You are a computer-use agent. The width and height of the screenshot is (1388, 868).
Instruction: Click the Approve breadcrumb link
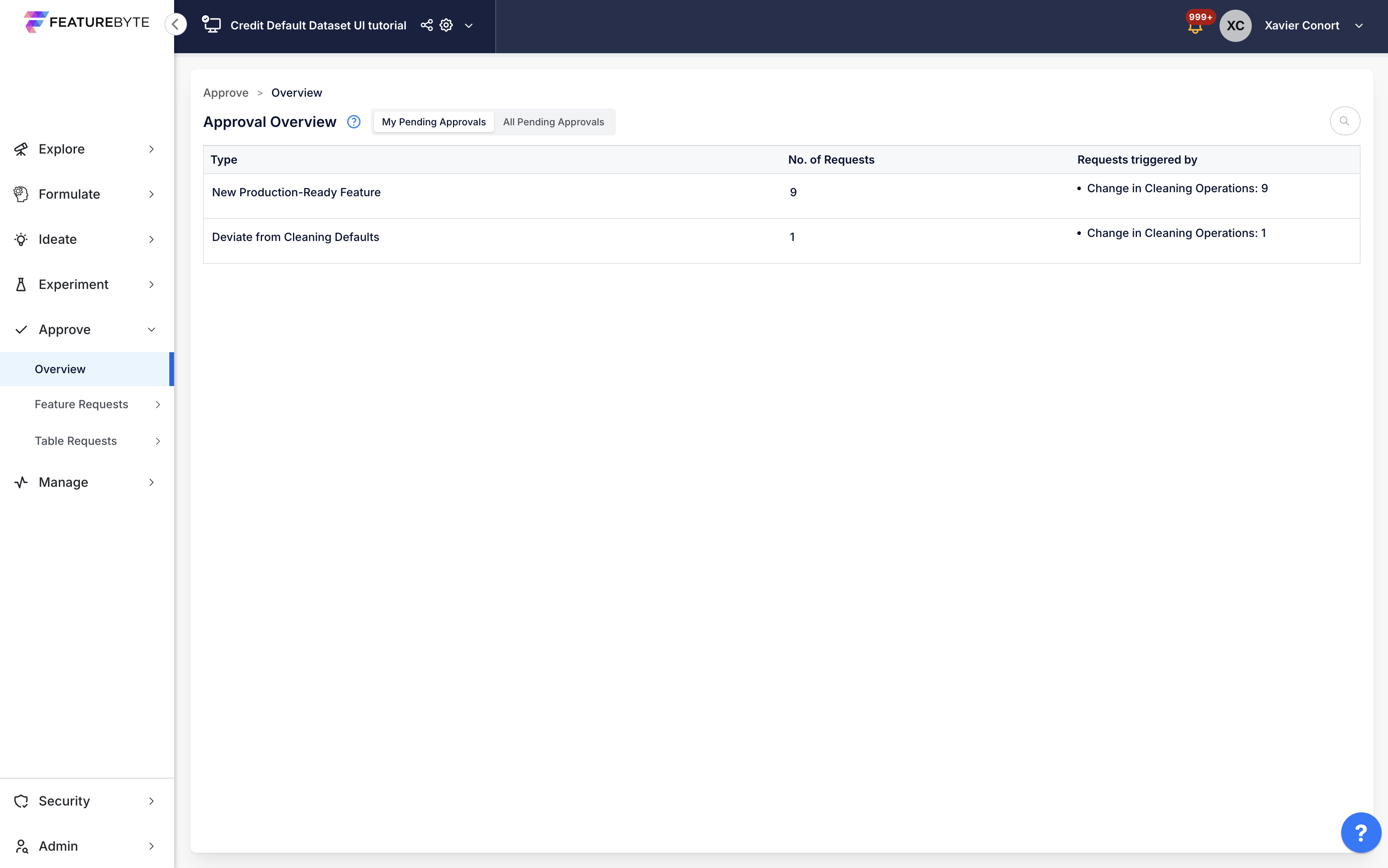[226, 93]
